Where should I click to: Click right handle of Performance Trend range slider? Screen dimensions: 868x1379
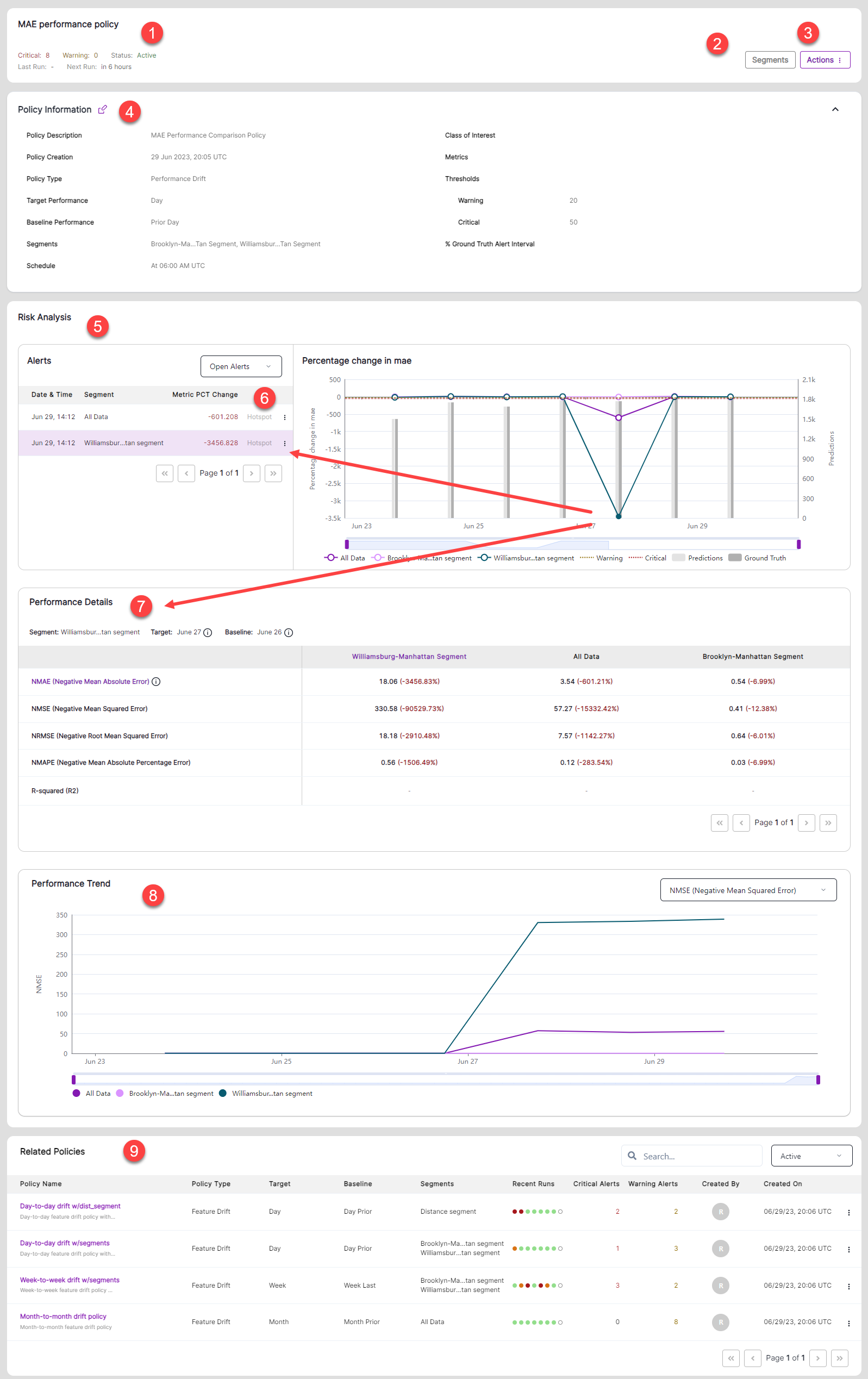tap(817, 1080)
